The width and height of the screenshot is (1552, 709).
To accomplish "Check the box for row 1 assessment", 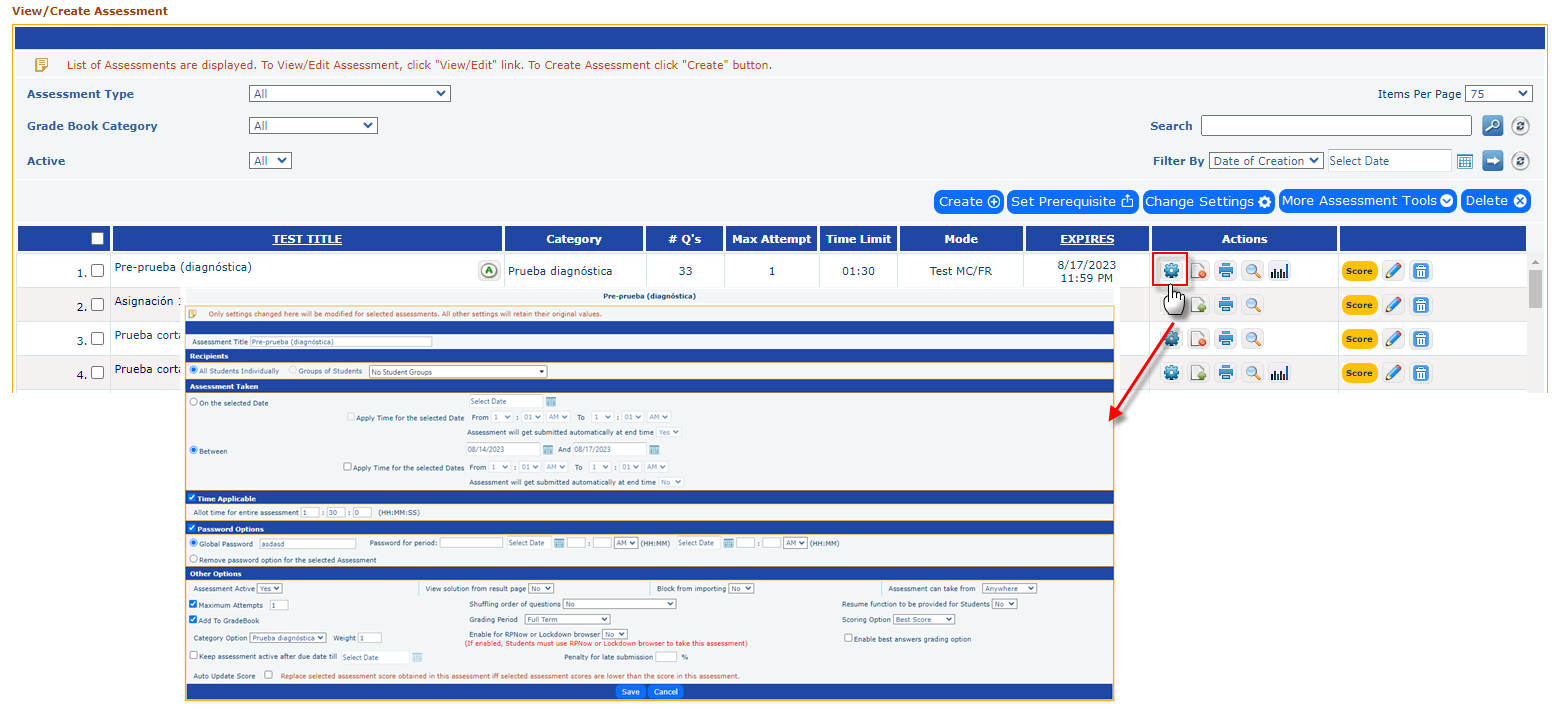I will click(97, 270).
